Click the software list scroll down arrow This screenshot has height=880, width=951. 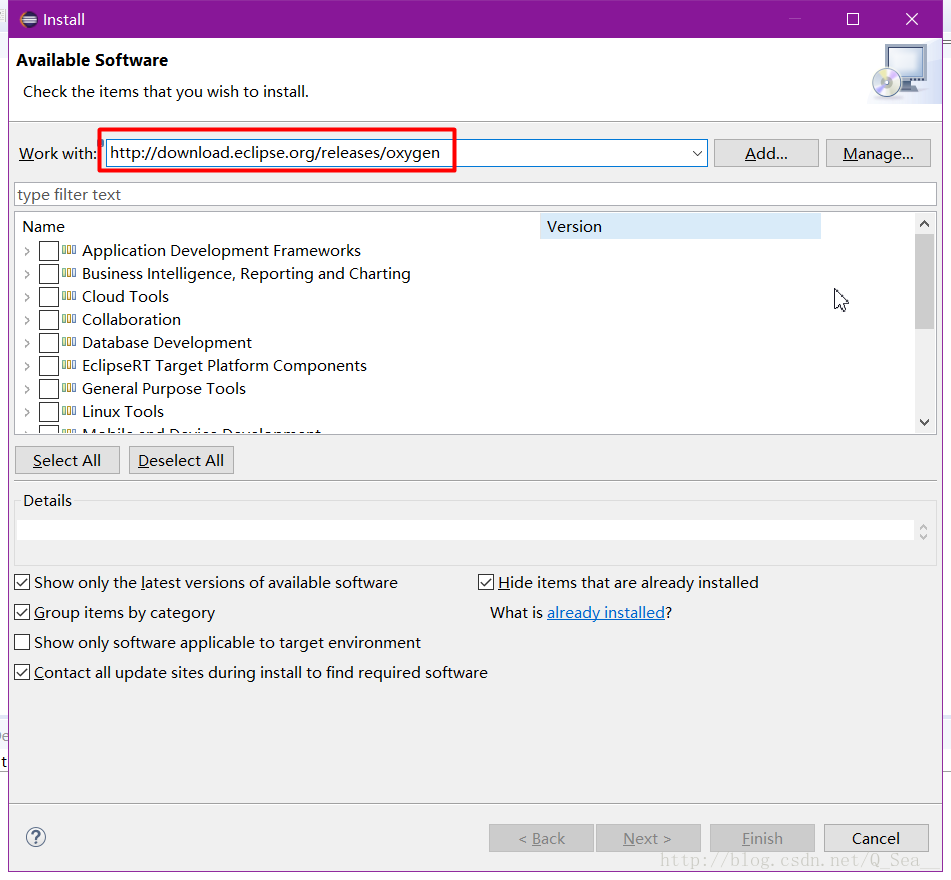pyautogui.click(x=924, y=422)
